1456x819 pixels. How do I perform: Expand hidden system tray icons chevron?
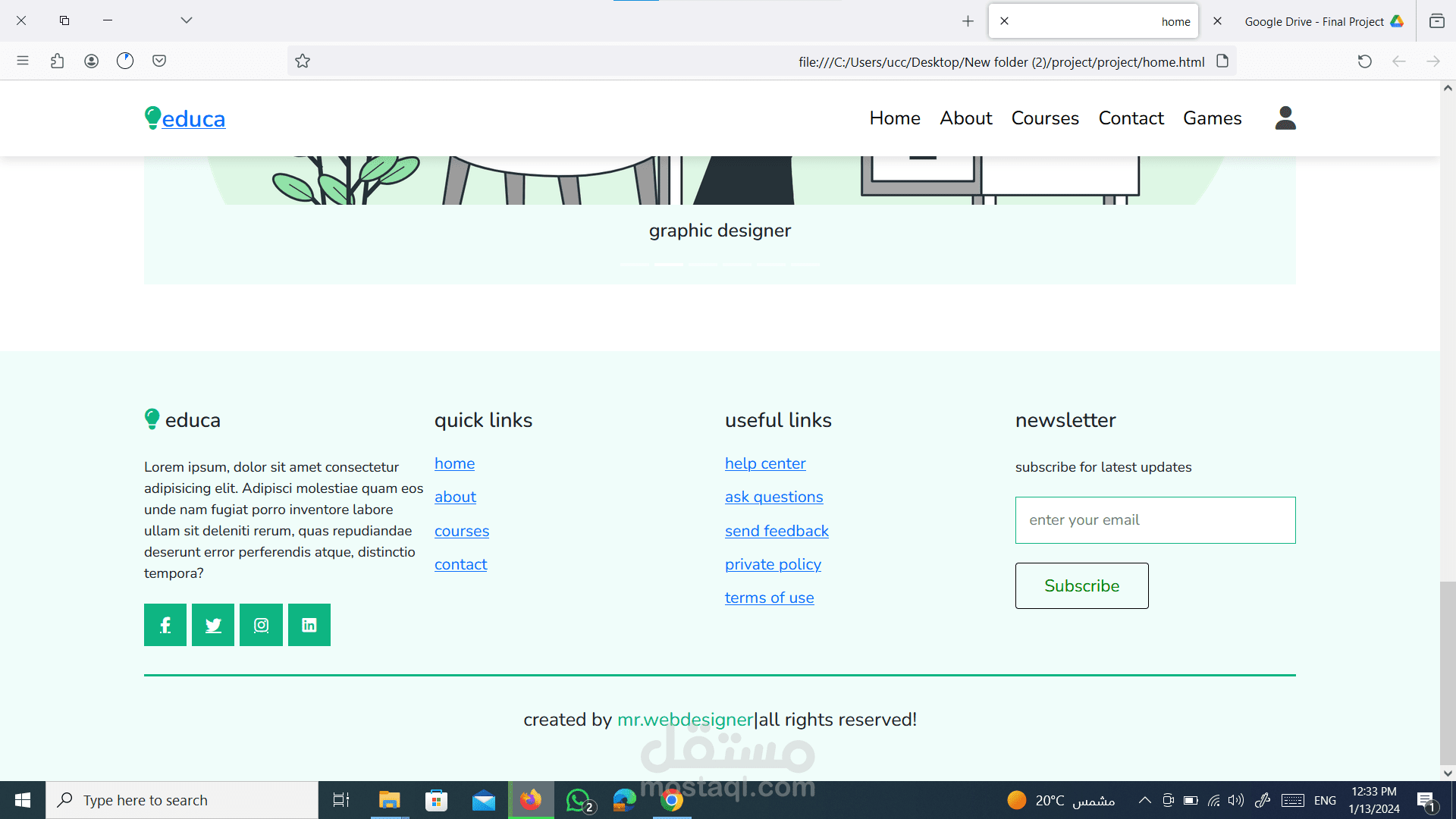tap(1145, 800)
